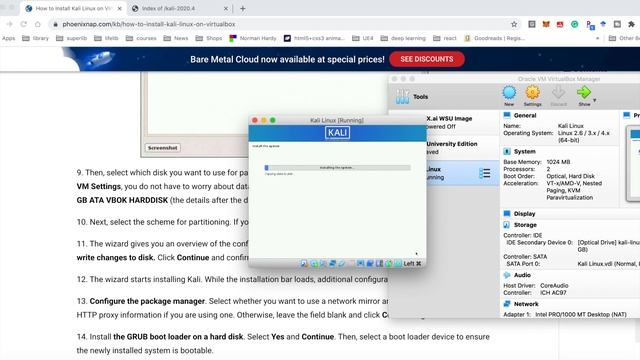Viewport: 640px width, 360px height.
Task: Click the browser reload button
Action: point(24,24)
